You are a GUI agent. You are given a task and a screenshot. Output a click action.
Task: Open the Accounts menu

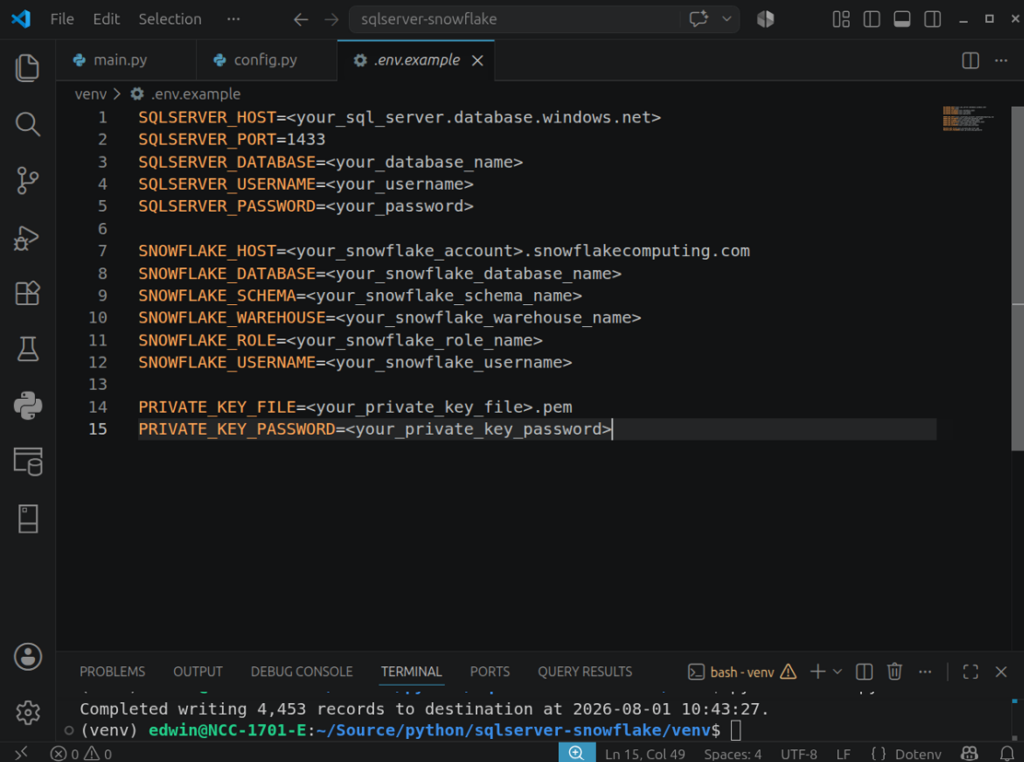[x=27, y=657]
